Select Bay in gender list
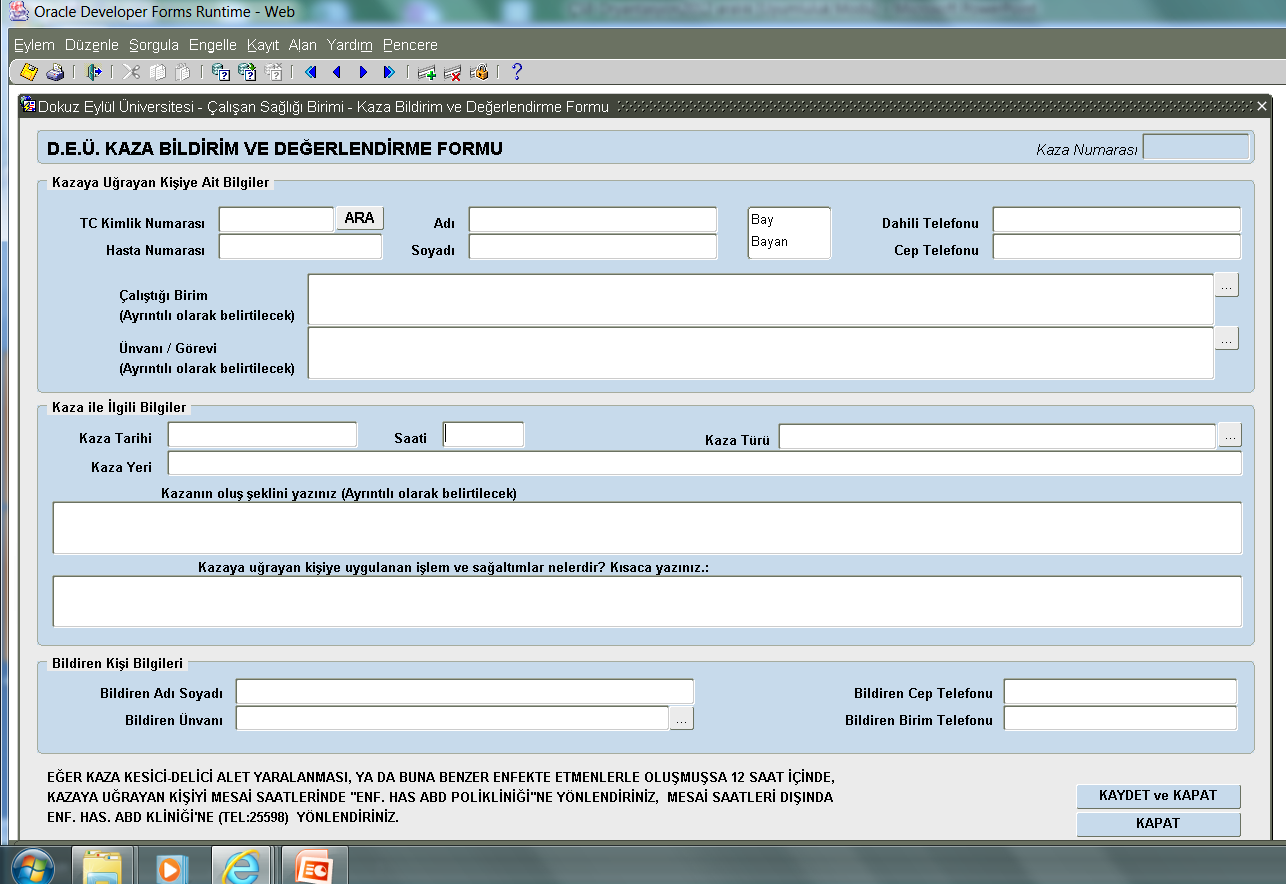 (763, 220)
